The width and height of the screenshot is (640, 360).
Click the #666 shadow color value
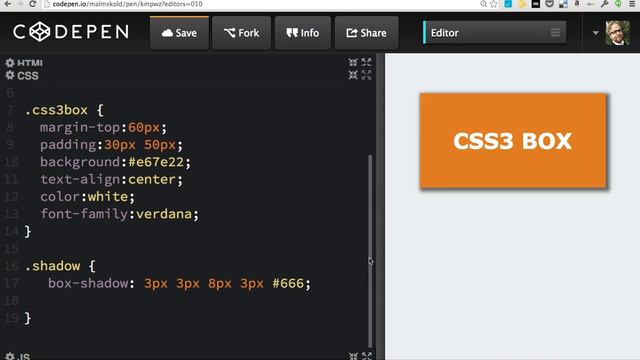288,283
